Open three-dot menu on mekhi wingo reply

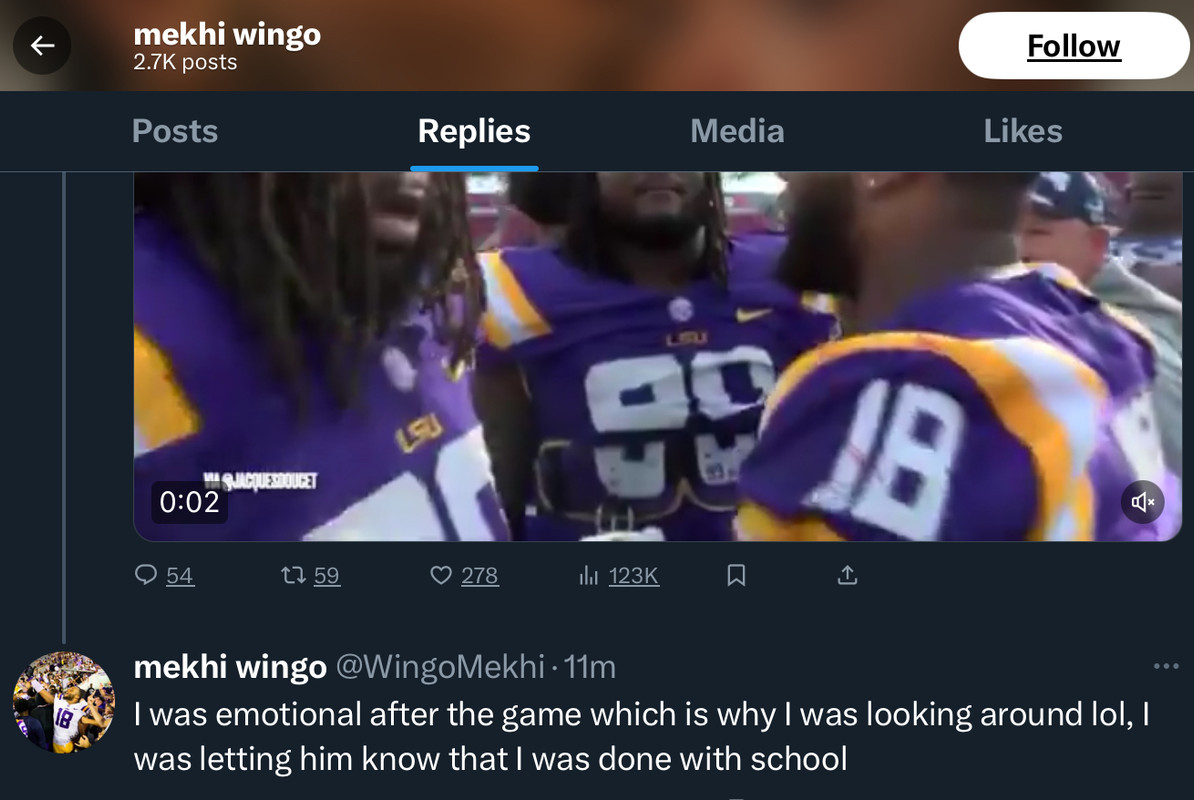1166,666
